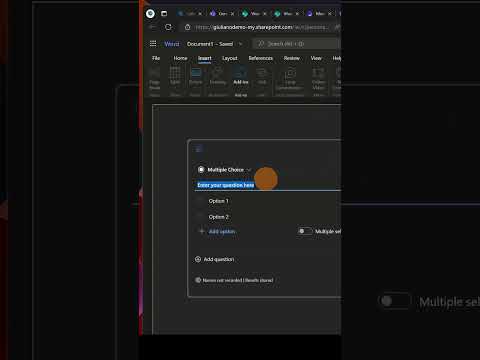Screen dimensions: 480x360
Task: Open the References tab
Action: coord(261,58)
